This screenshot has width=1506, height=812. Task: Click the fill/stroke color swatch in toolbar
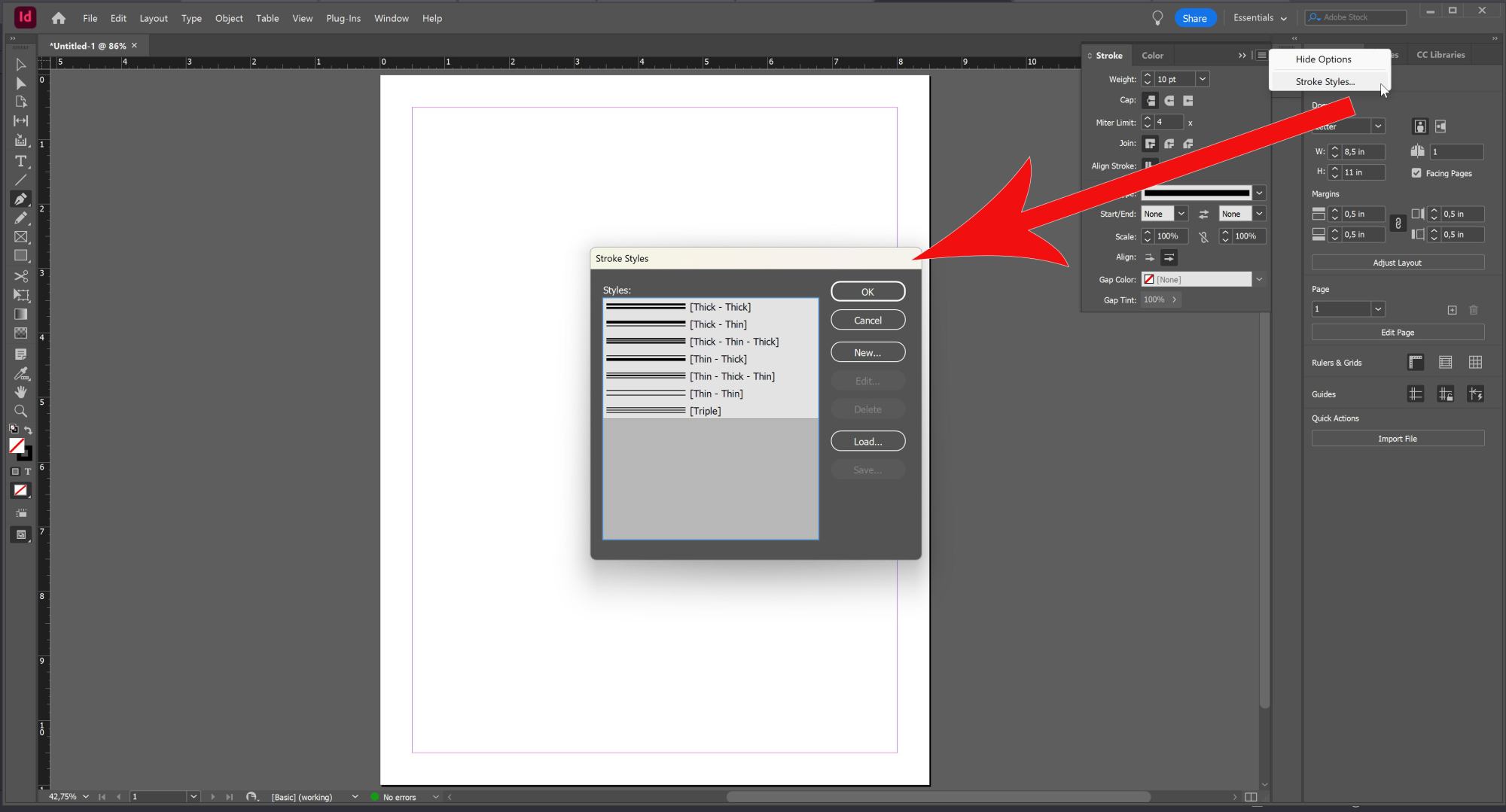[x=17, y=446]
